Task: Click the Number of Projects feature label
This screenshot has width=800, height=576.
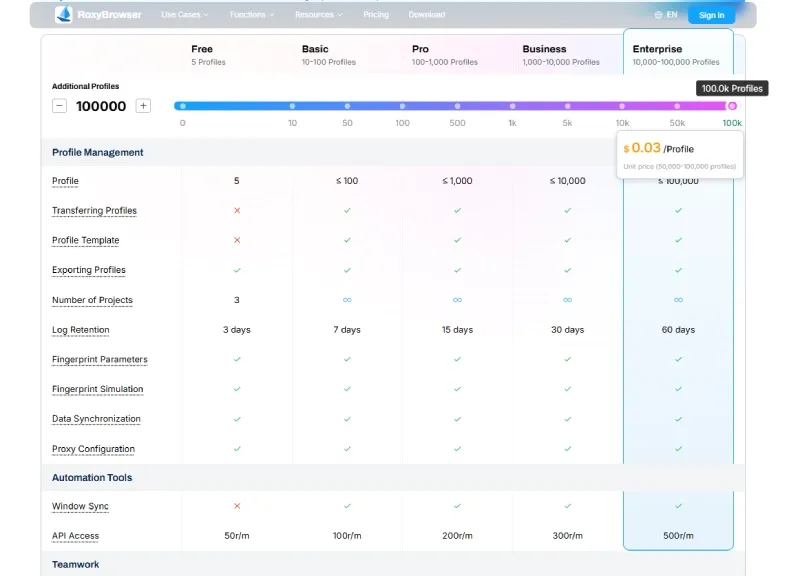Action: pyautogui.click(x=92, y=300)
